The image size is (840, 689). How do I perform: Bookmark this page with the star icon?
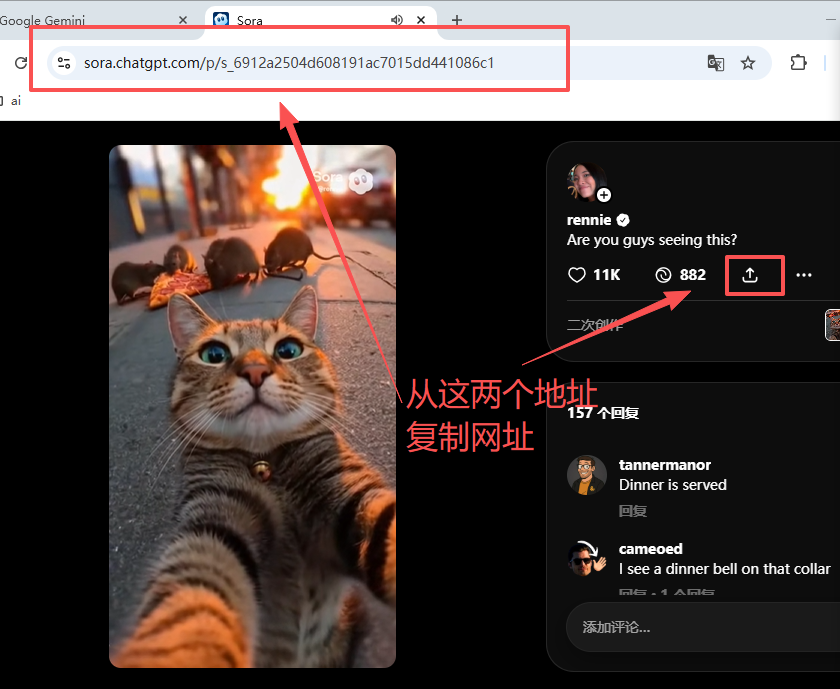[x=748, y=63]
